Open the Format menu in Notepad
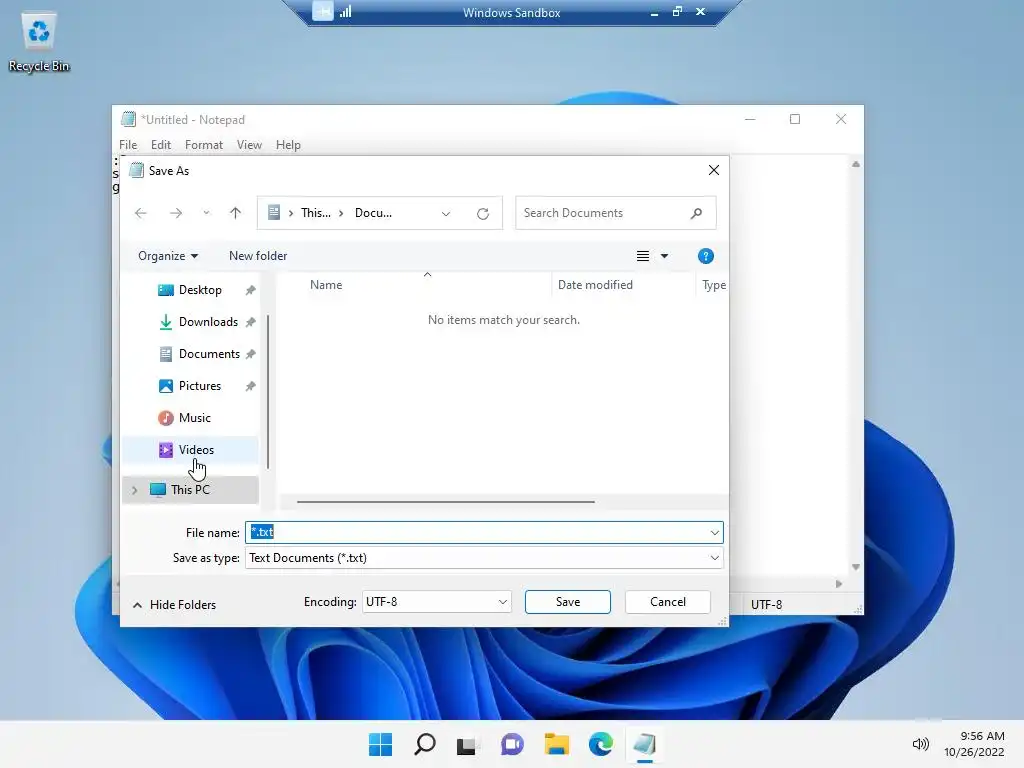 (x=204, y=145)
